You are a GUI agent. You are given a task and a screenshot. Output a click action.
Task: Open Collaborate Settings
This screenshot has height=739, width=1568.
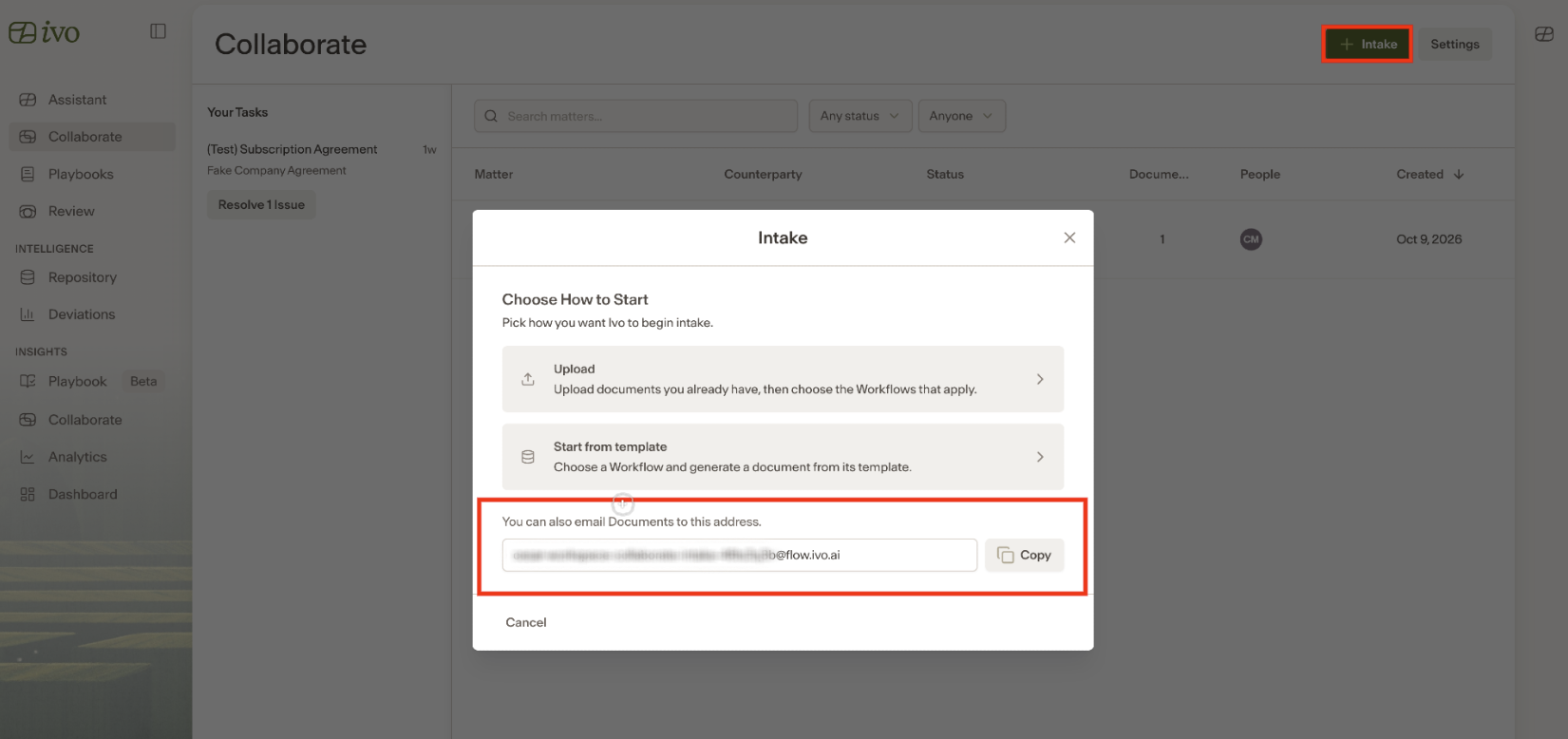click(x=1455, y=44)
